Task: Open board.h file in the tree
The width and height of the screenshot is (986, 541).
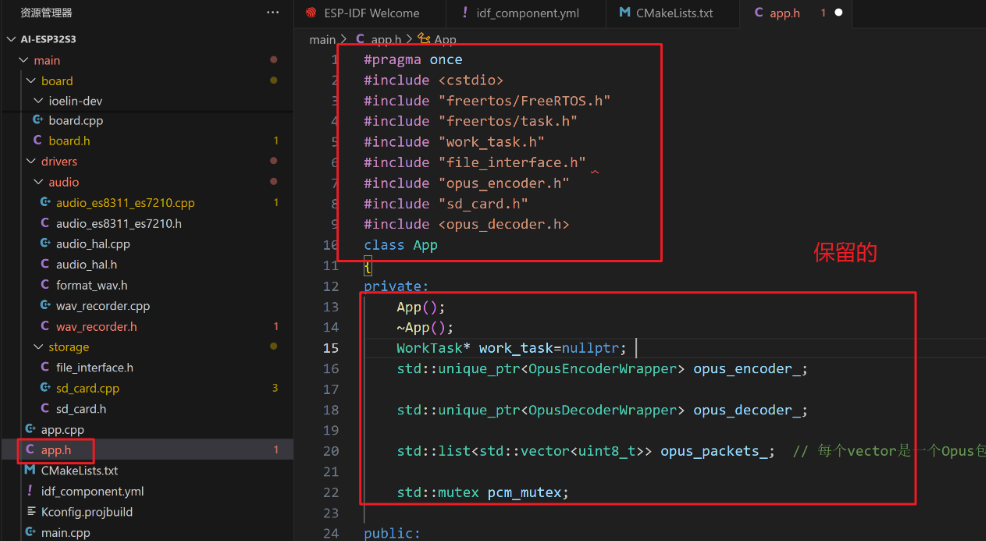Action: click(69, 141)
